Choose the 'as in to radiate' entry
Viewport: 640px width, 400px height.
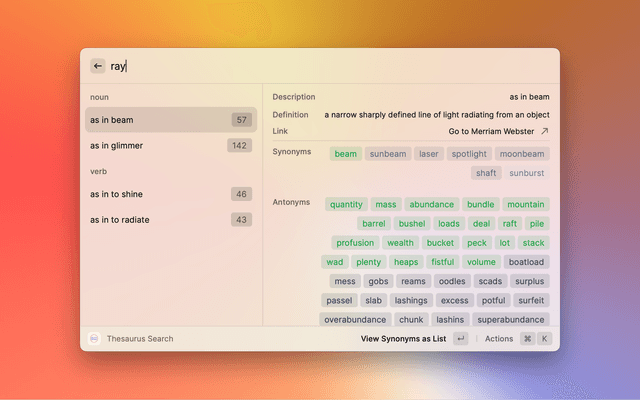[x=169, y=220]
